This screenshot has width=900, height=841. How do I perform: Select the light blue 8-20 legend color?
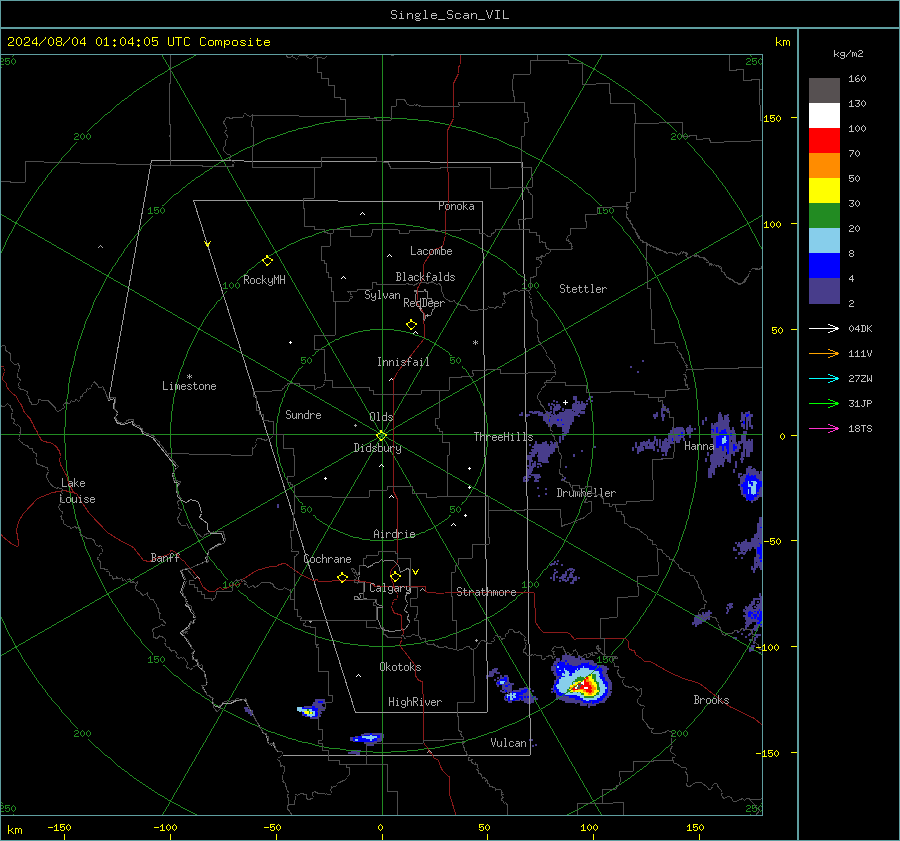coord(824,241)
